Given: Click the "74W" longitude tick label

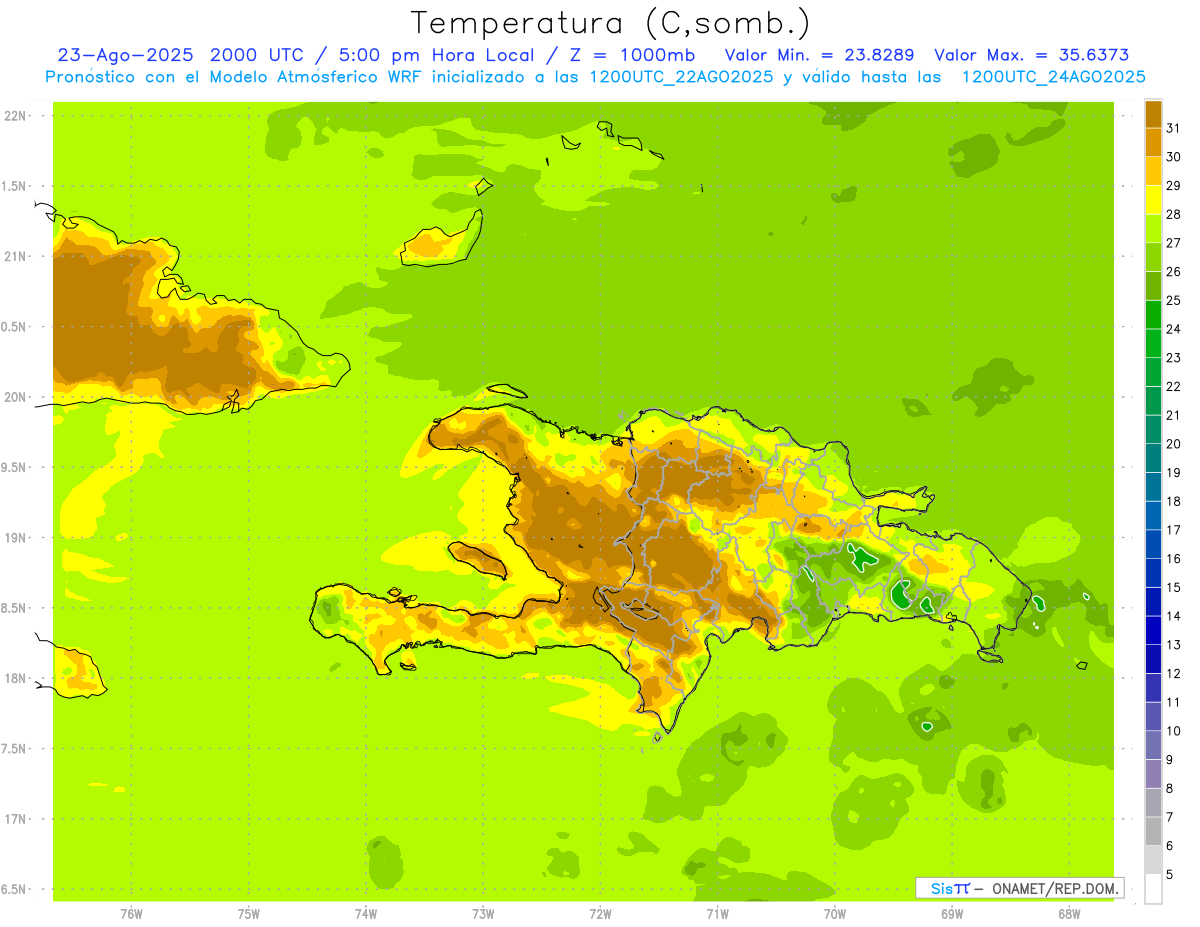Looking at the screenshot, I should click(x=366, y=914).
